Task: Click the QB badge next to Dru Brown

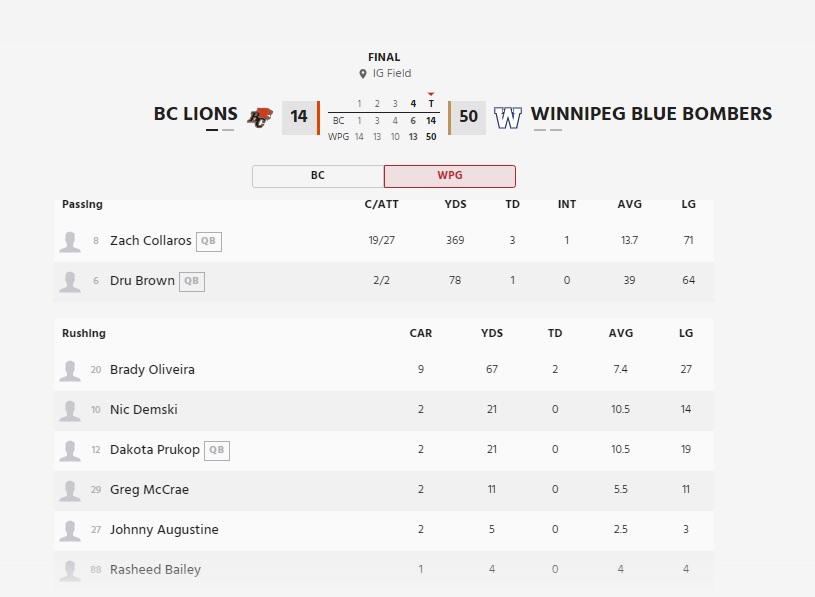Action: click(x=192, y=281)
